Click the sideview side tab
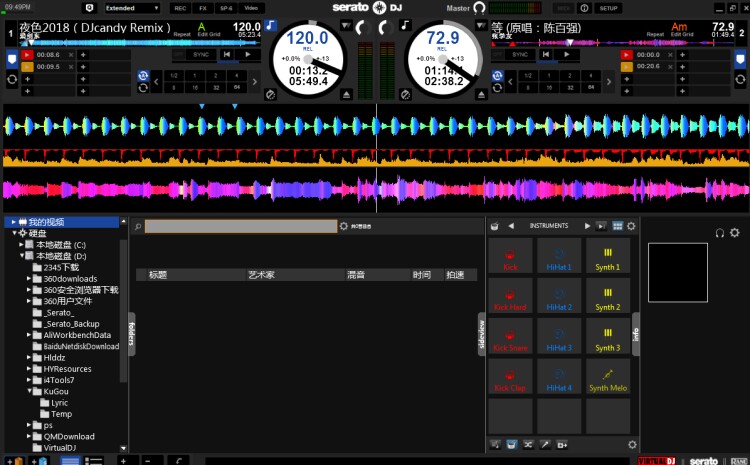 click(482, 334)
